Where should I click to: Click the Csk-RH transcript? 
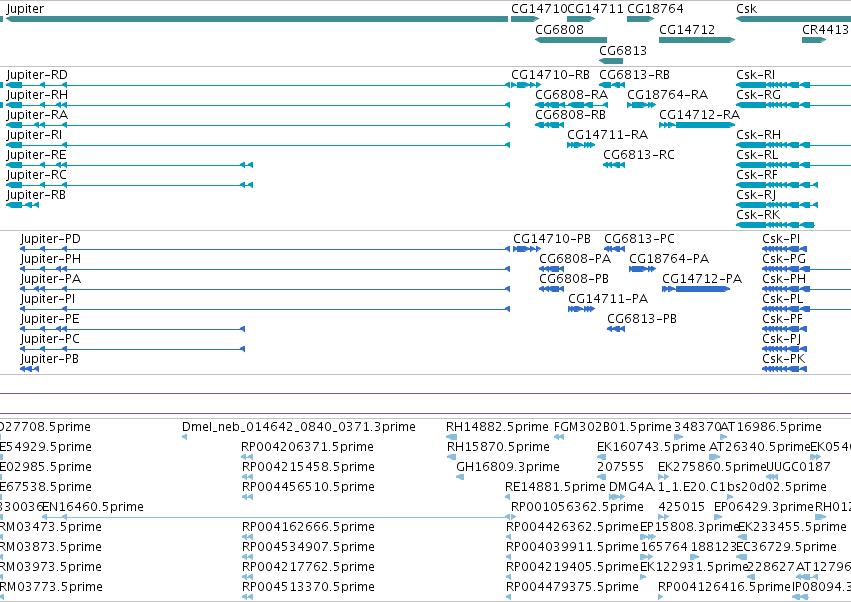pos(758,135)
